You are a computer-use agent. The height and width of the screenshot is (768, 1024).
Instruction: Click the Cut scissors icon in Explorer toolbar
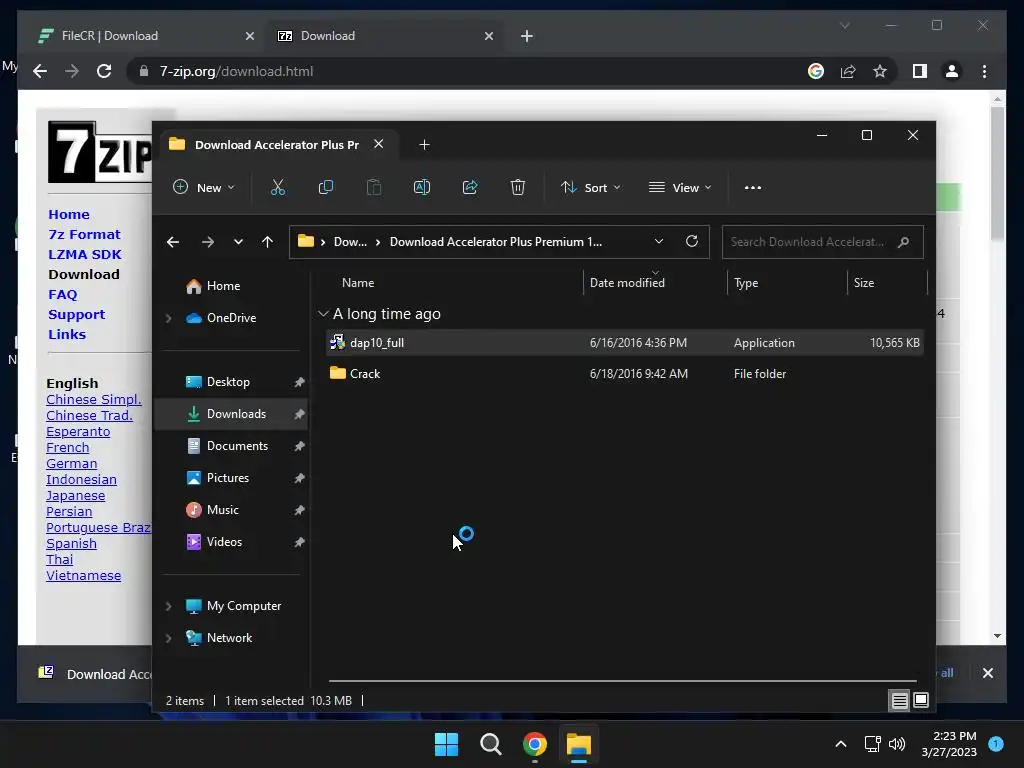[278, 187]
